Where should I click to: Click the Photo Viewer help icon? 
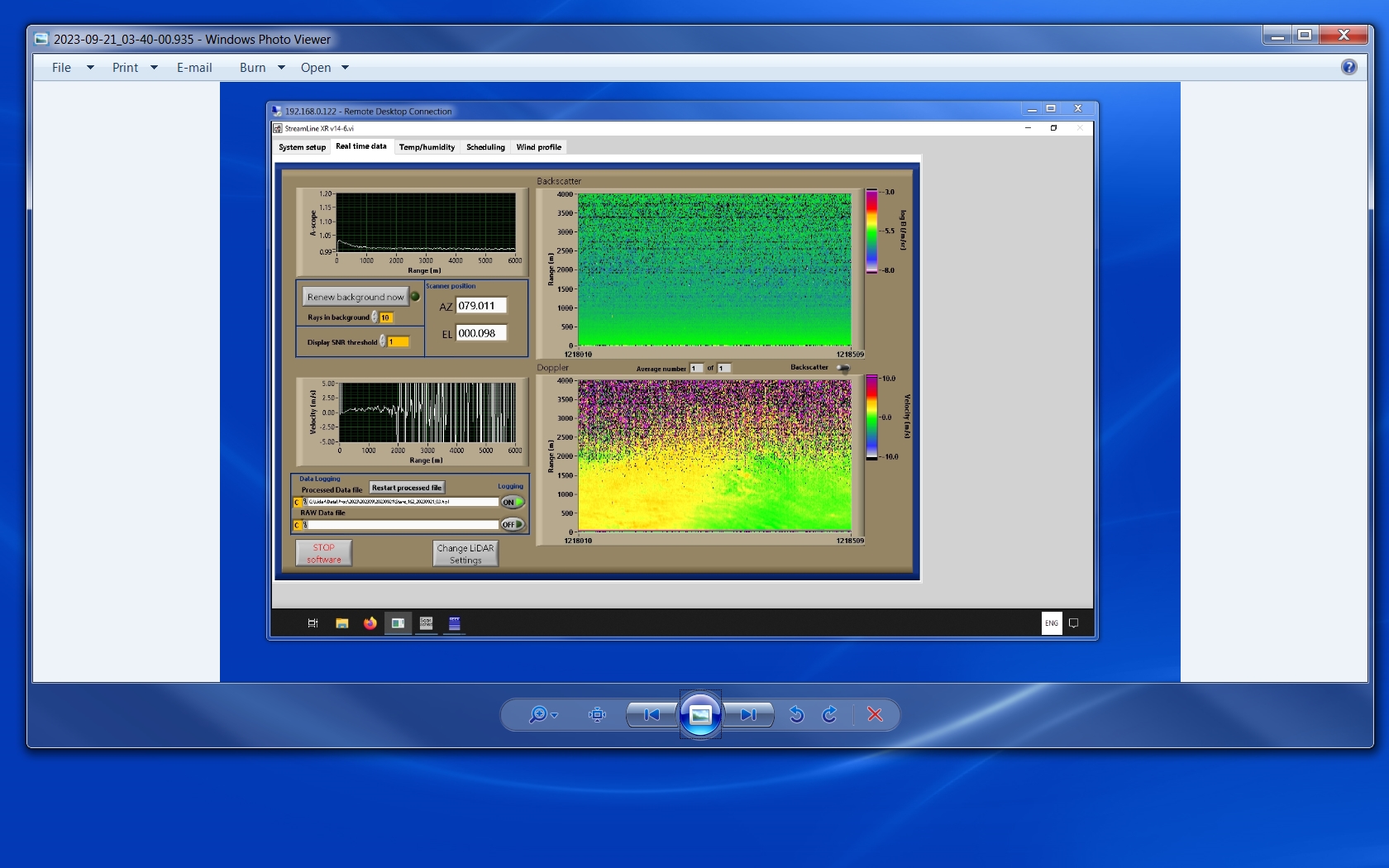(x=1348, y=68)
